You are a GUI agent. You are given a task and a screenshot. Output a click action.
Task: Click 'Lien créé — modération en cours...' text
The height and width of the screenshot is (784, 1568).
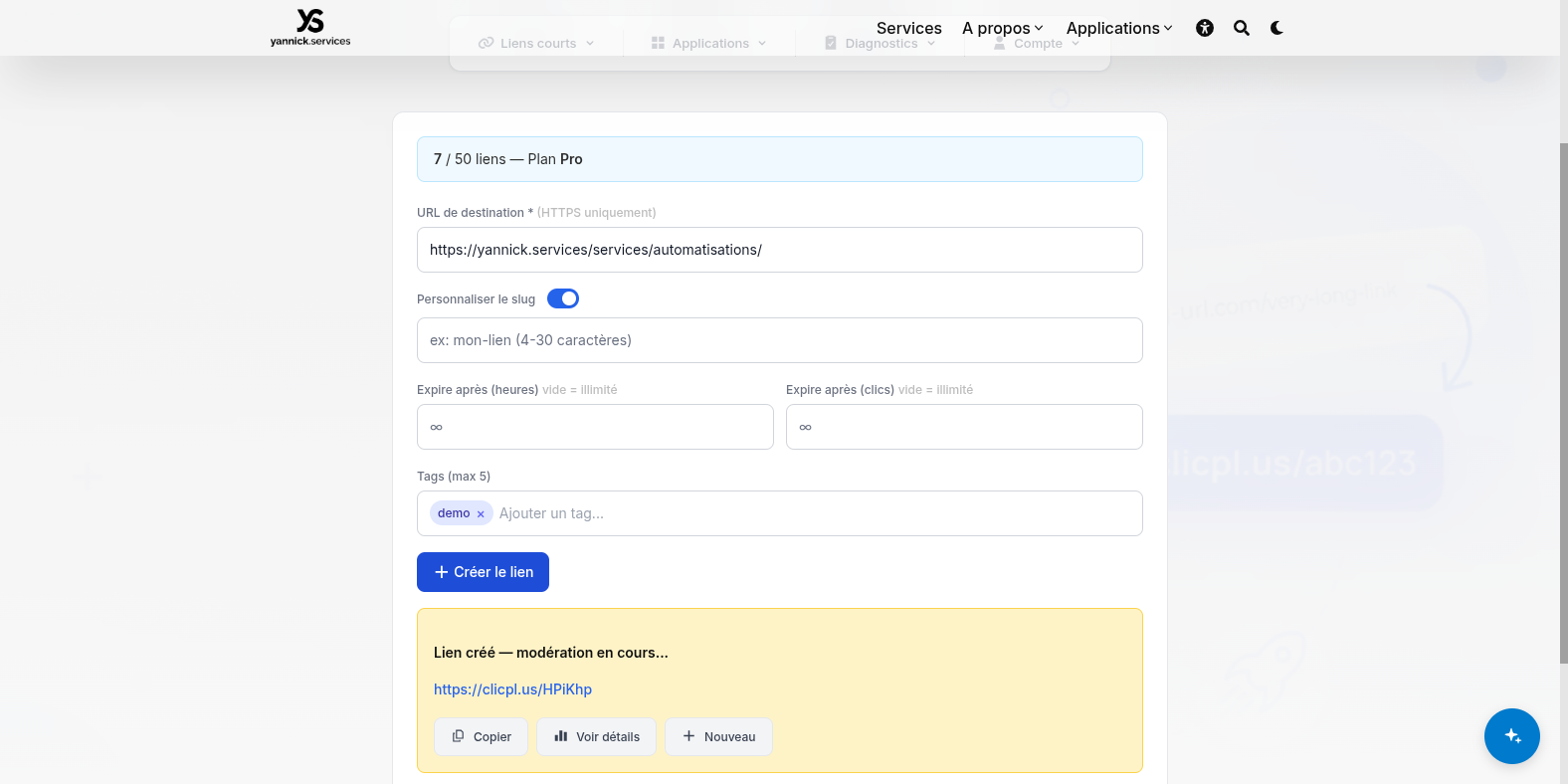point(551,653)
